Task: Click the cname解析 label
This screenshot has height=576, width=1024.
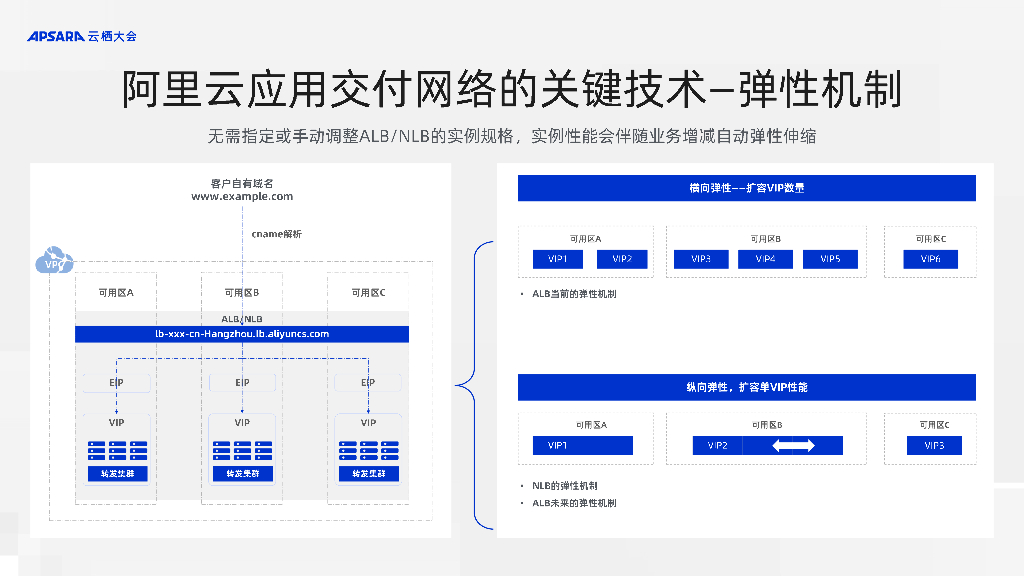Action: [277, 234]
